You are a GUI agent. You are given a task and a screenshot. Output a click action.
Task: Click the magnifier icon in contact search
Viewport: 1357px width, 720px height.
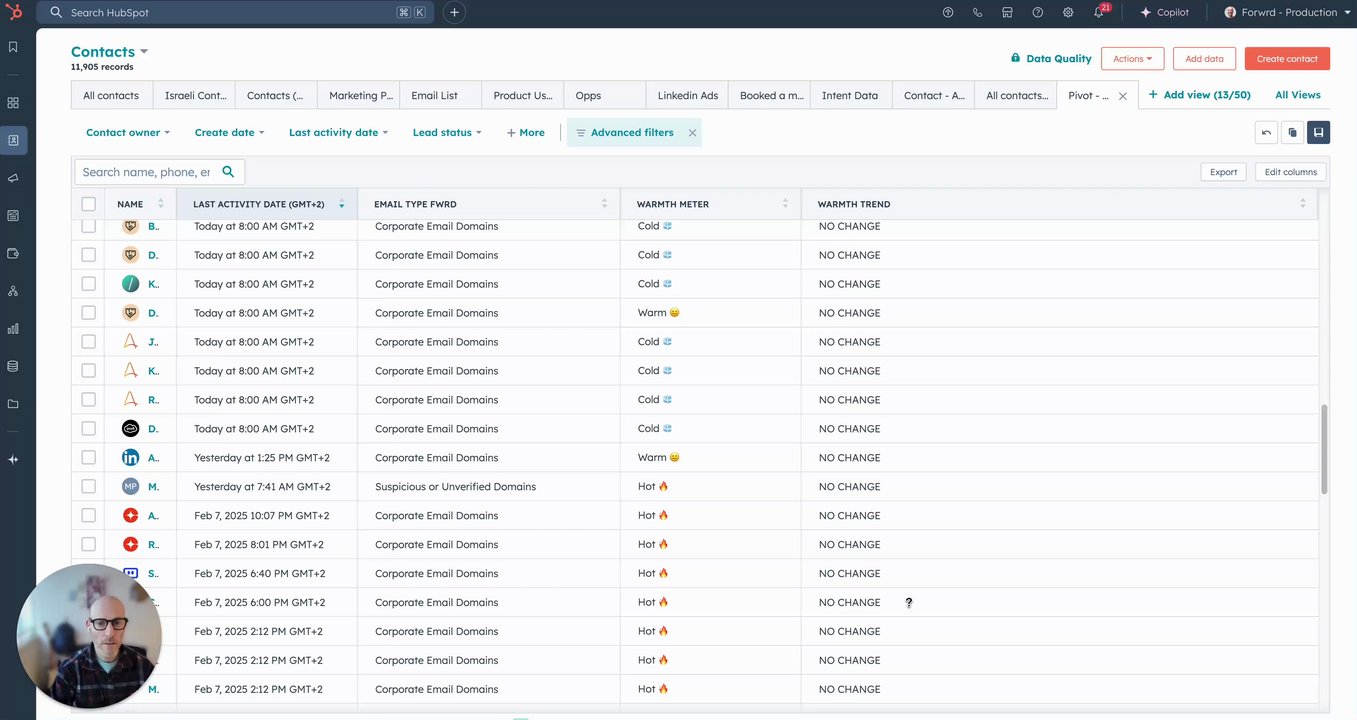tap(228, 172)
